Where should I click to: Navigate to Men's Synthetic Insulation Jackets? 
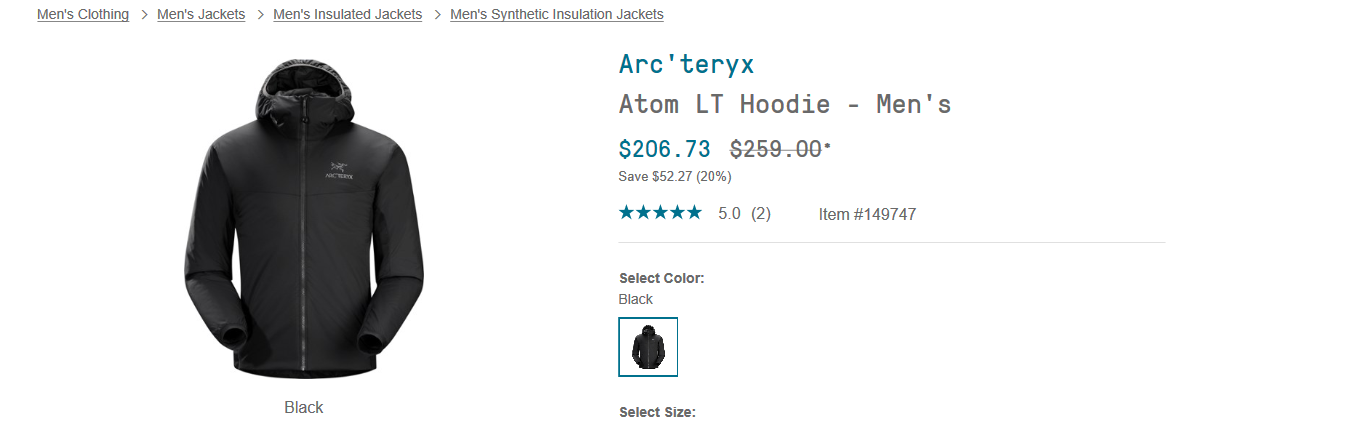557,14
